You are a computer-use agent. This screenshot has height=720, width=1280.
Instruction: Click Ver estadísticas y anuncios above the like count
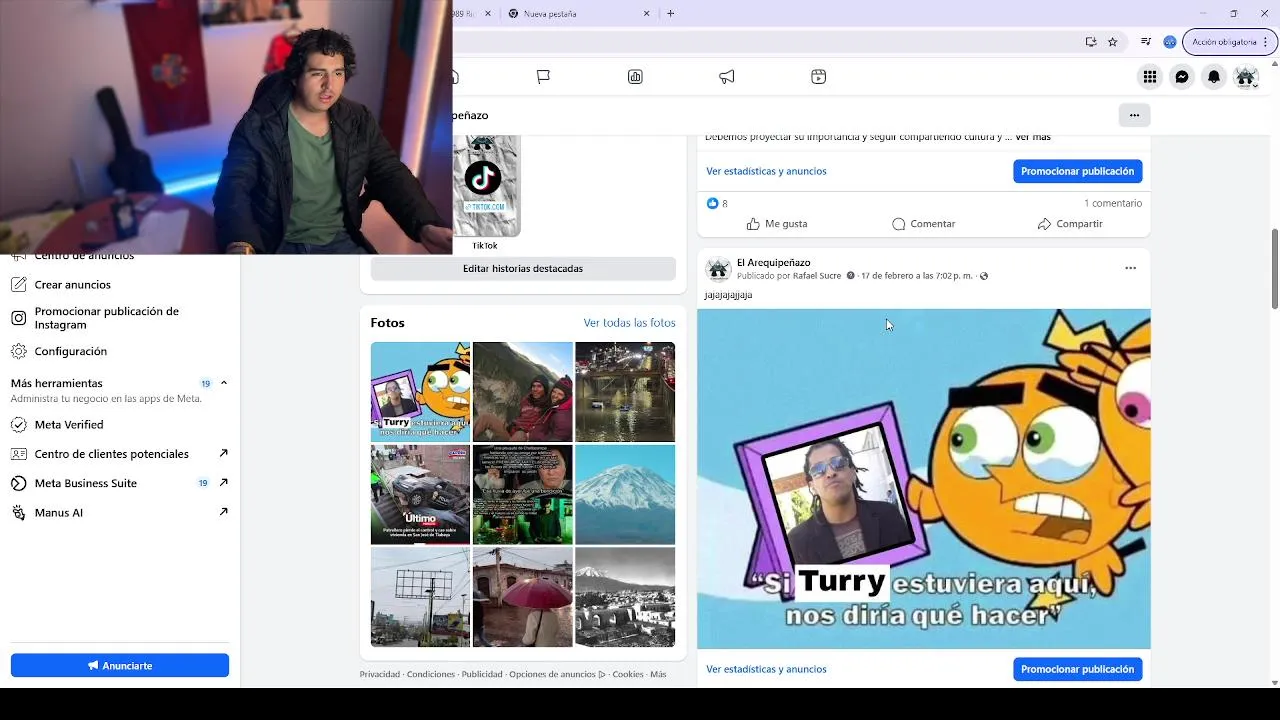[x=766, y=171]
